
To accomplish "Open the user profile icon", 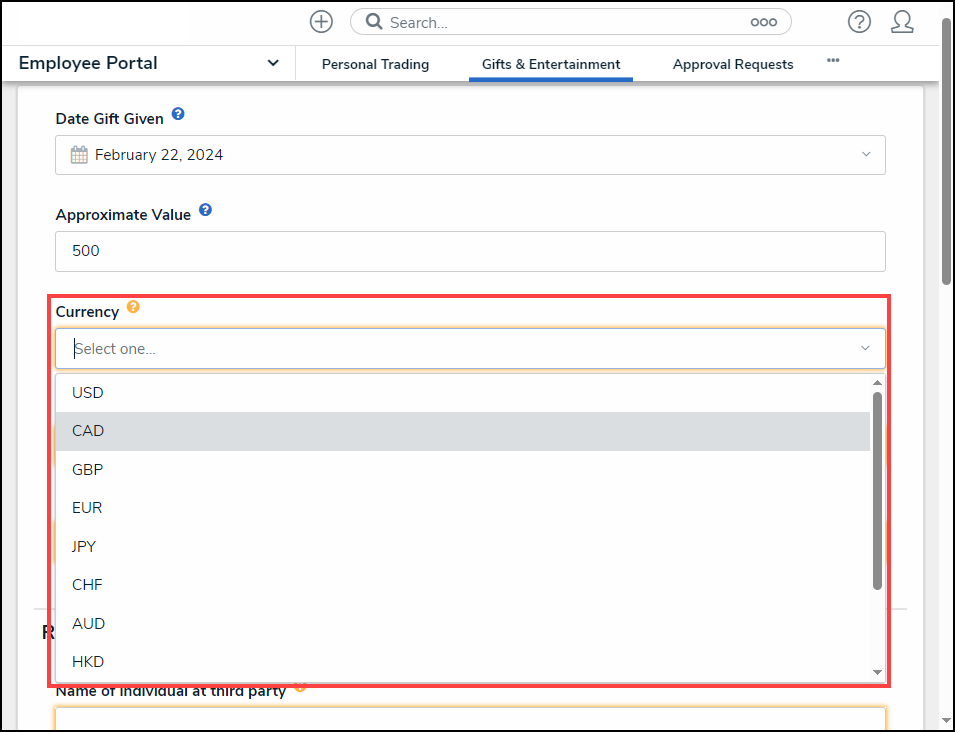I will pyautogui.click(x=902, y=22).
